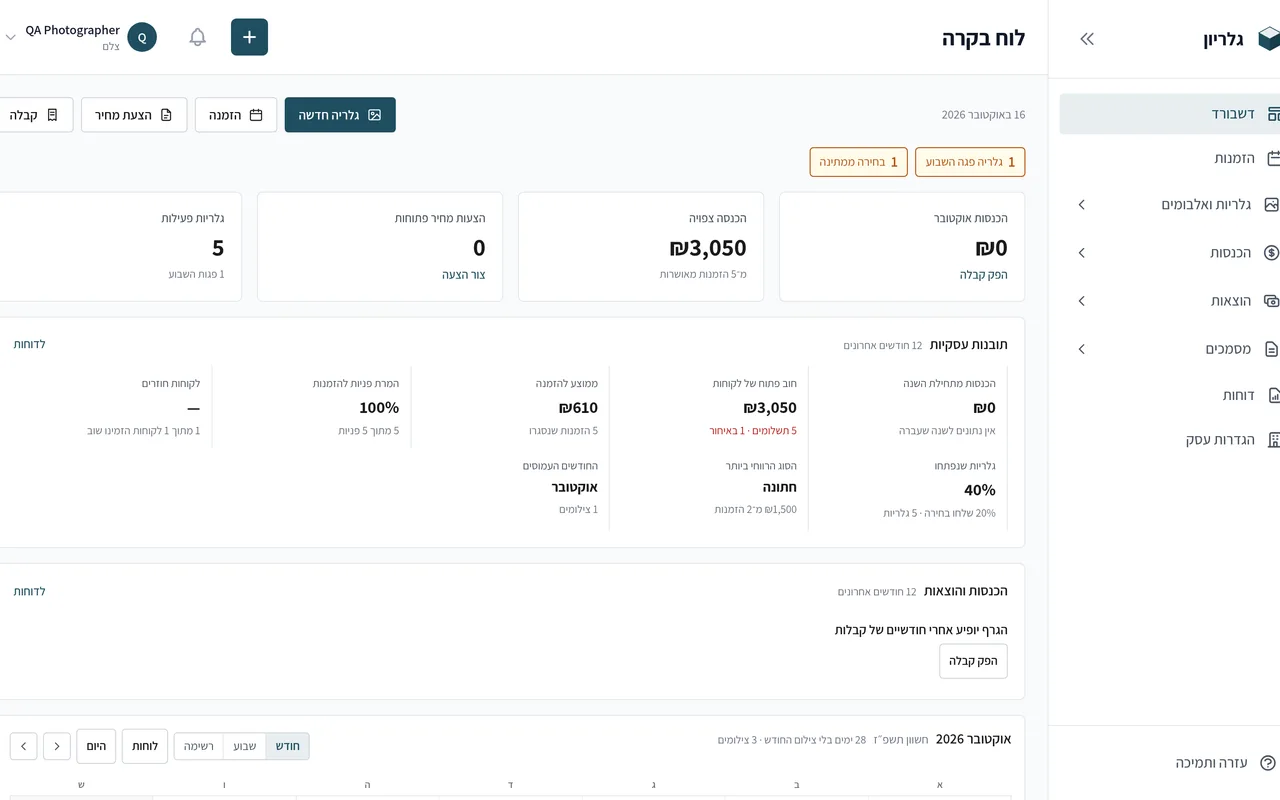Click the הצעת מחיר button

(x=134, y=115)
